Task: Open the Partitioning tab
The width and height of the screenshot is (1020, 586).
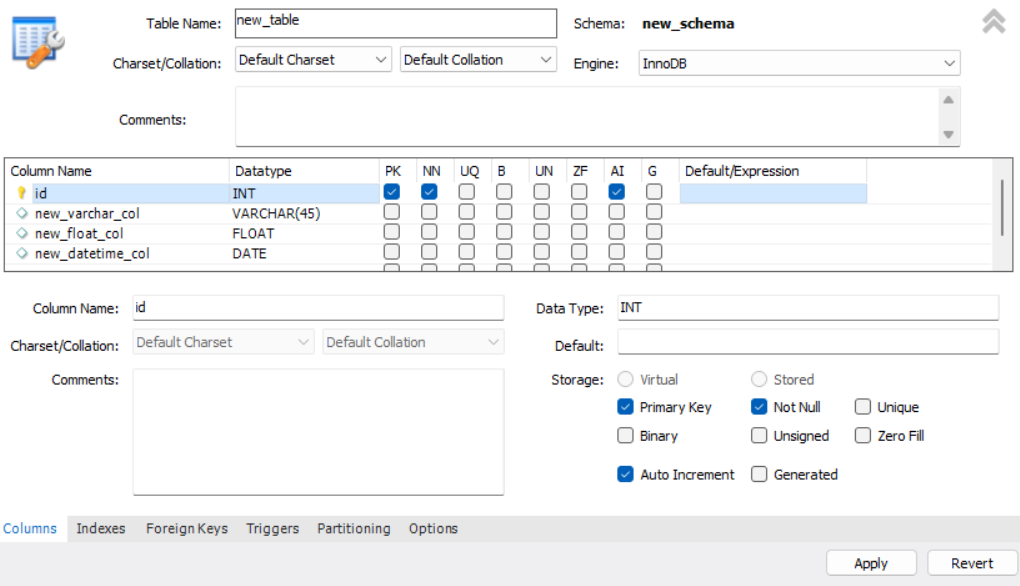Action: pos(354,529)
